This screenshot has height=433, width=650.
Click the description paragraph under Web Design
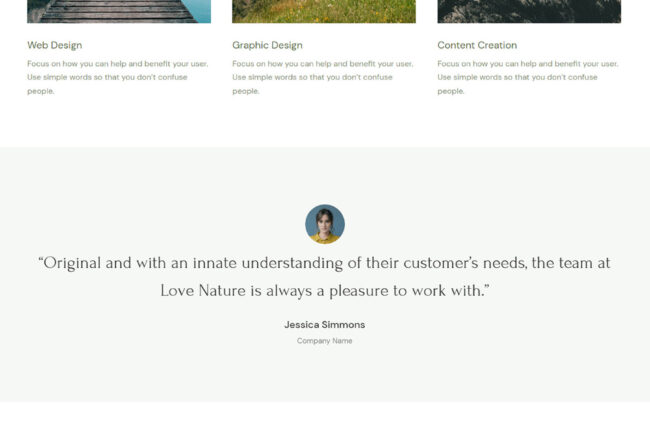tap(118, 77)
